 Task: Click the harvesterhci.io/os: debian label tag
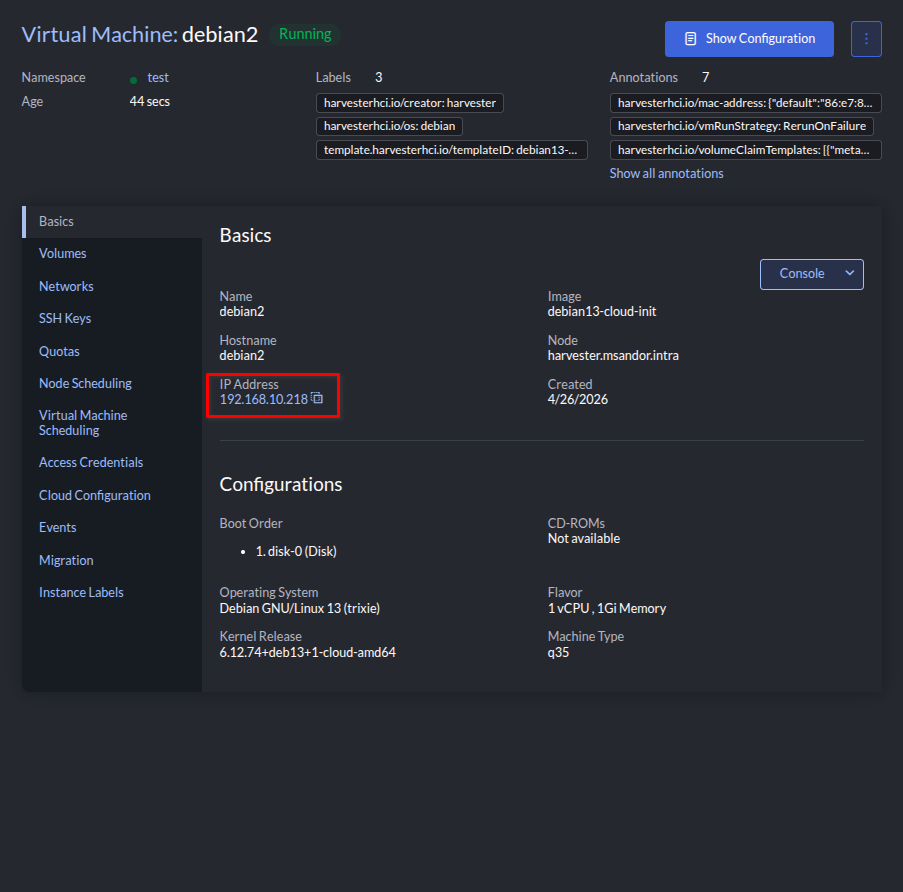pyautogui.click(x=389, y=127)
